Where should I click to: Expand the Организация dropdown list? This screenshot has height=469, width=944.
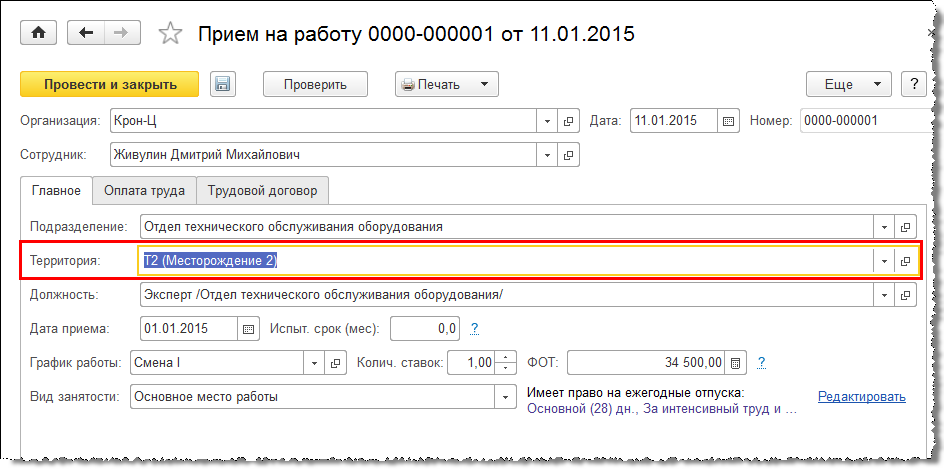(547, 121)
